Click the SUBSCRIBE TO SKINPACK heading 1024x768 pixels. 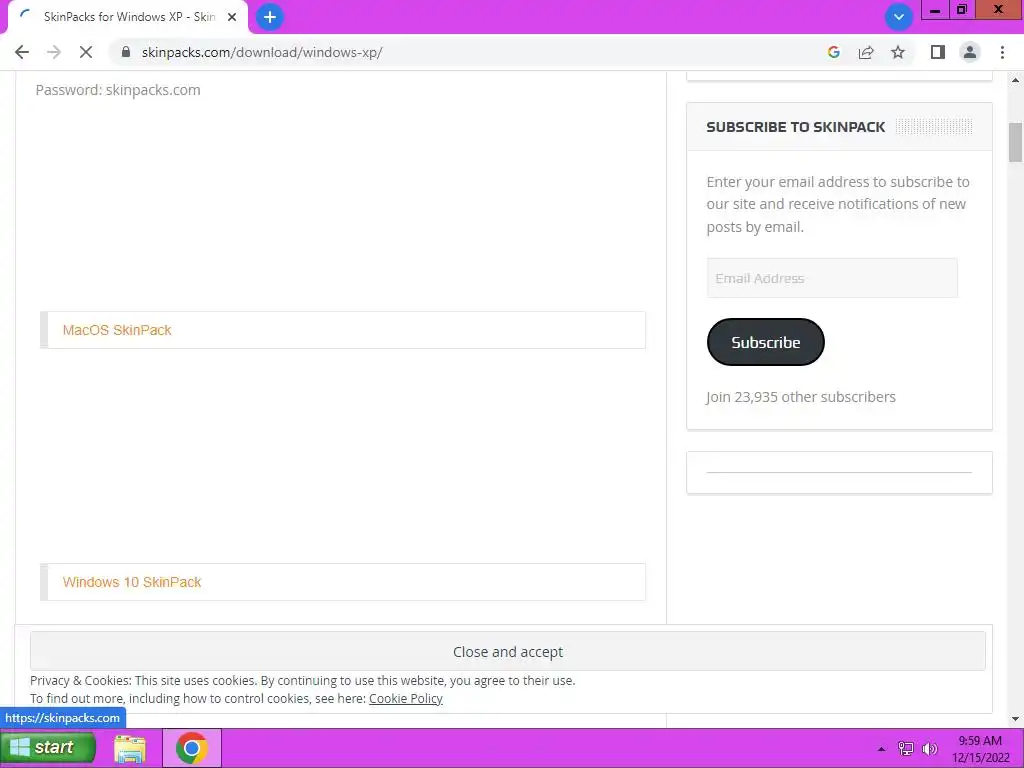coord(795,127)
